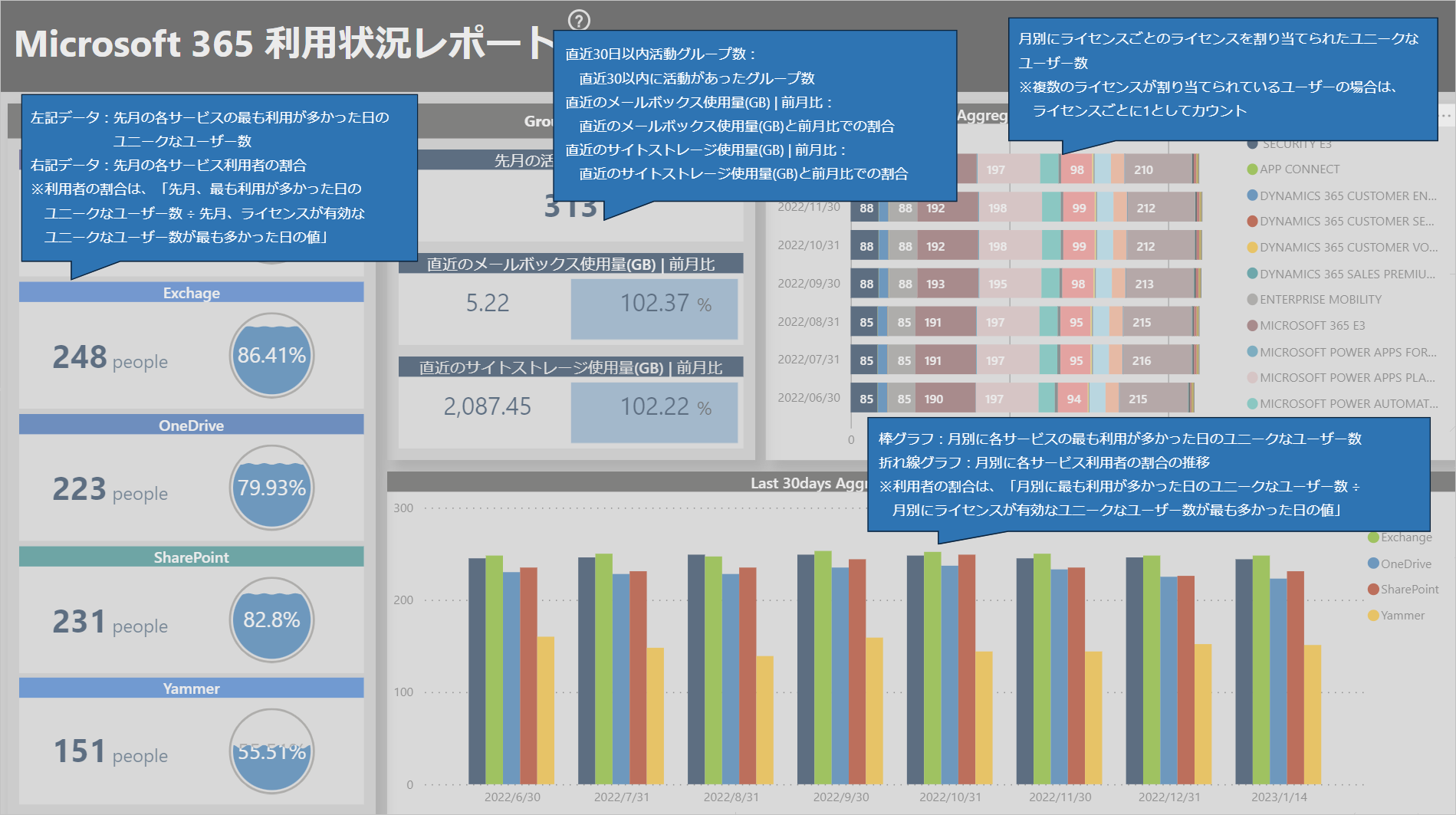Highlight DYNAMICS 365 SALES PREMIUM legend entry
The width and height of the screenshot is (1456, 815).
pyautogui.click(x=1346, y=274)
